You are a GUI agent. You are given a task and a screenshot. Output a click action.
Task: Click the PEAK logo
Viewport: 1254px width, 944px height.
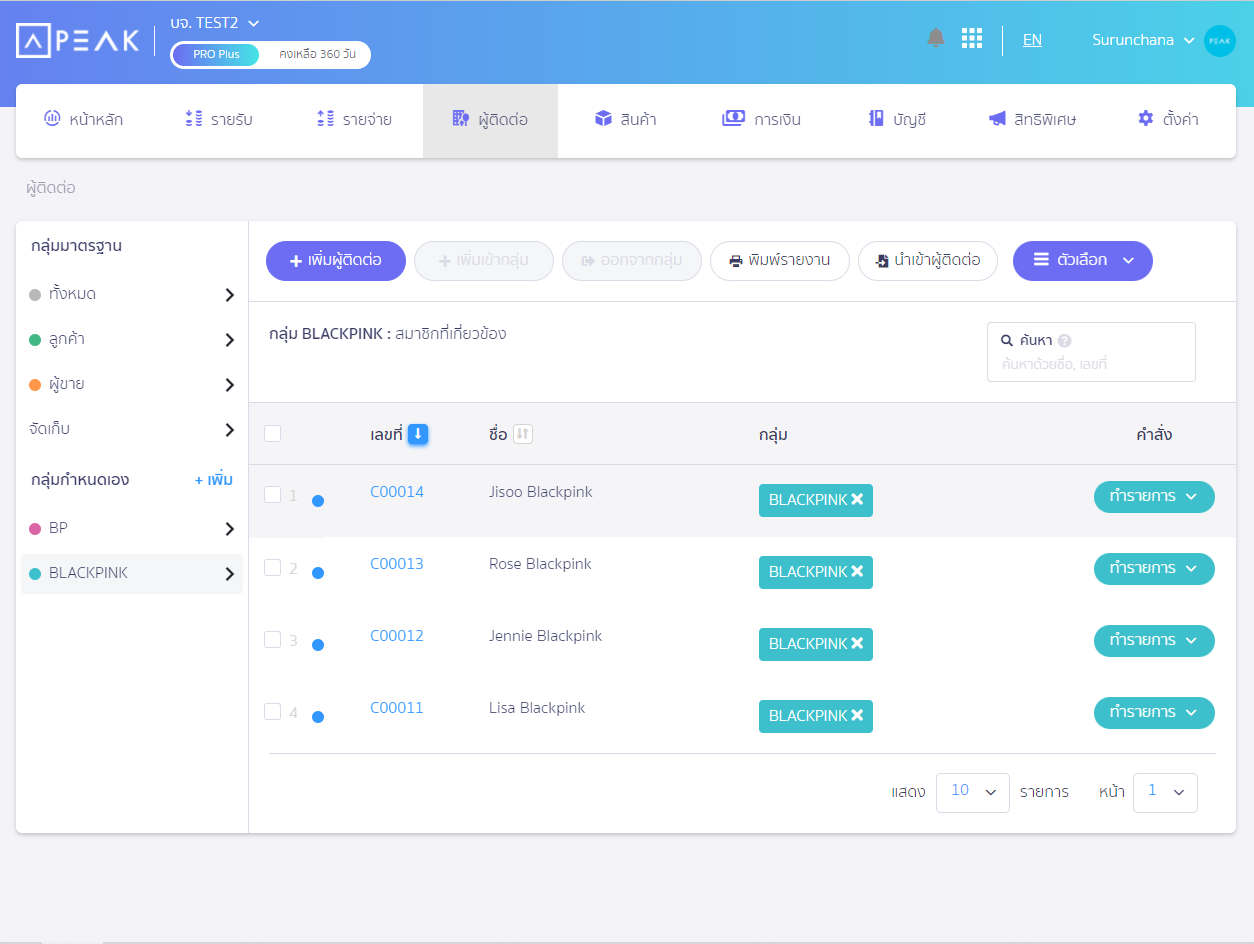click(x=78, y=40)
